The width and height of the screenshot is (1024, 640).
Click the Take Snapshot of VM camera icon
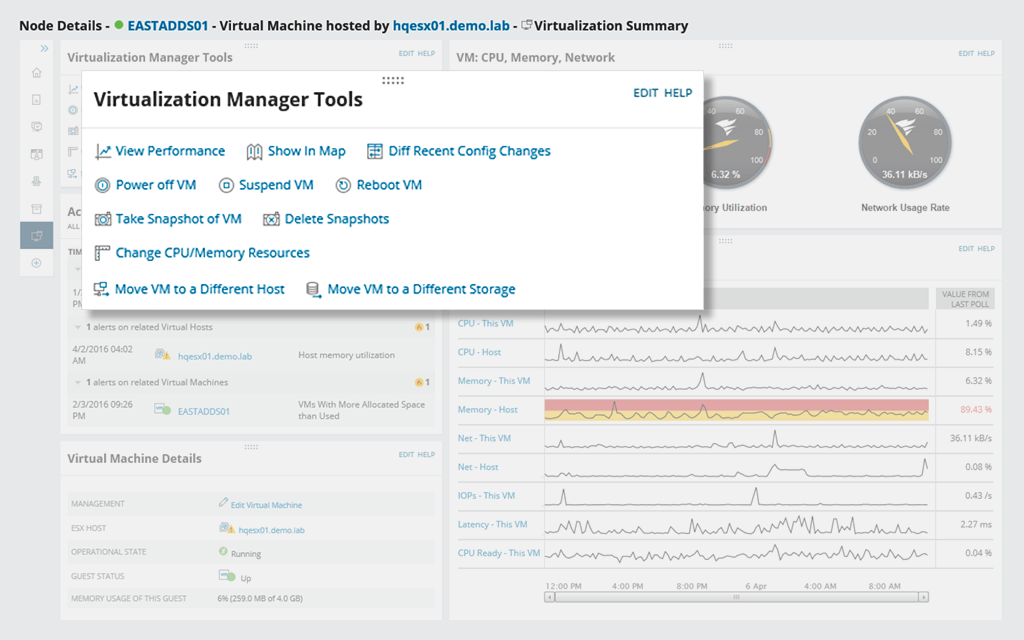point(102,219)
